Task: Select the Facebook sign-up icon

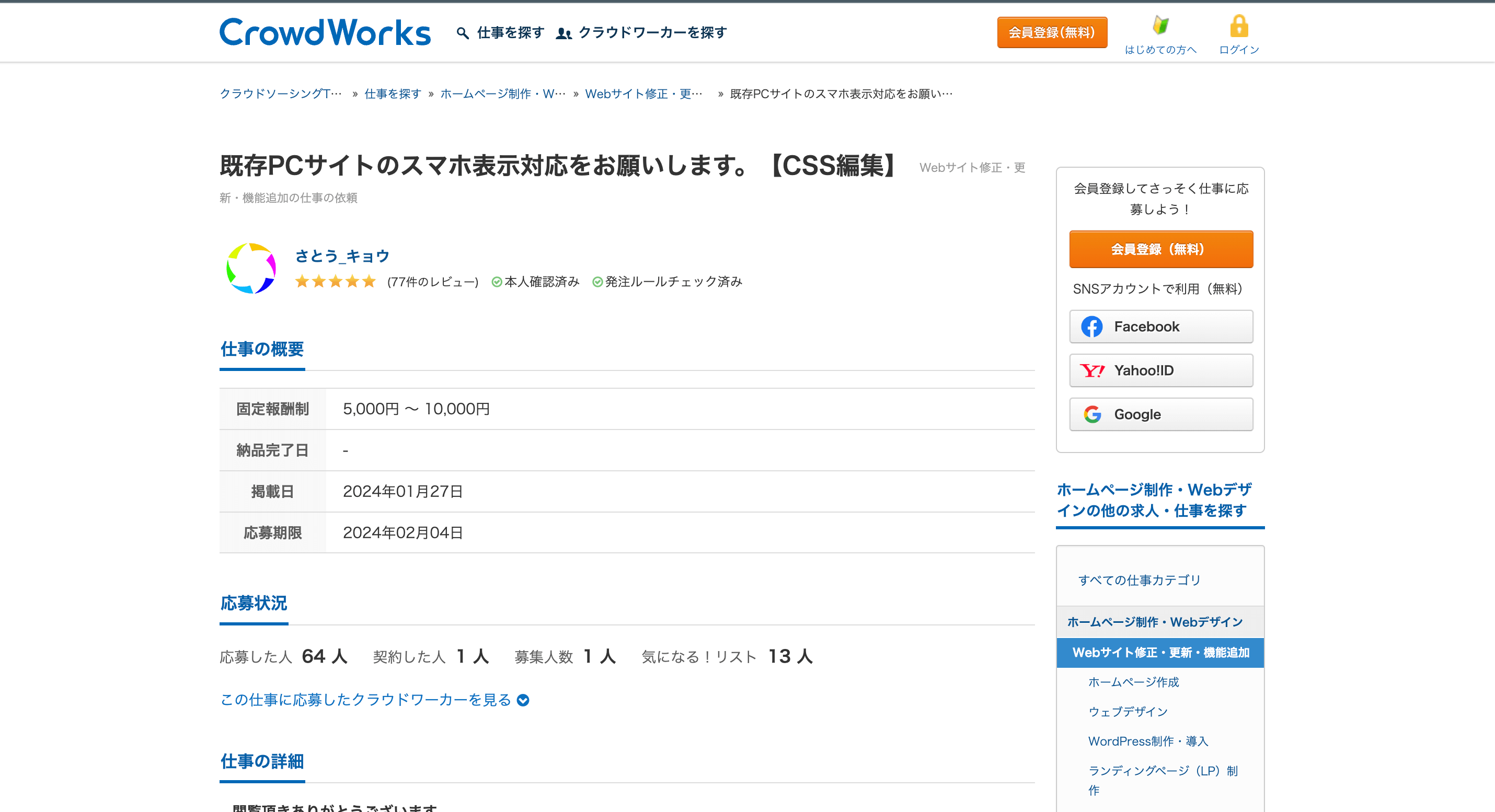Action: coord(1092,327)
